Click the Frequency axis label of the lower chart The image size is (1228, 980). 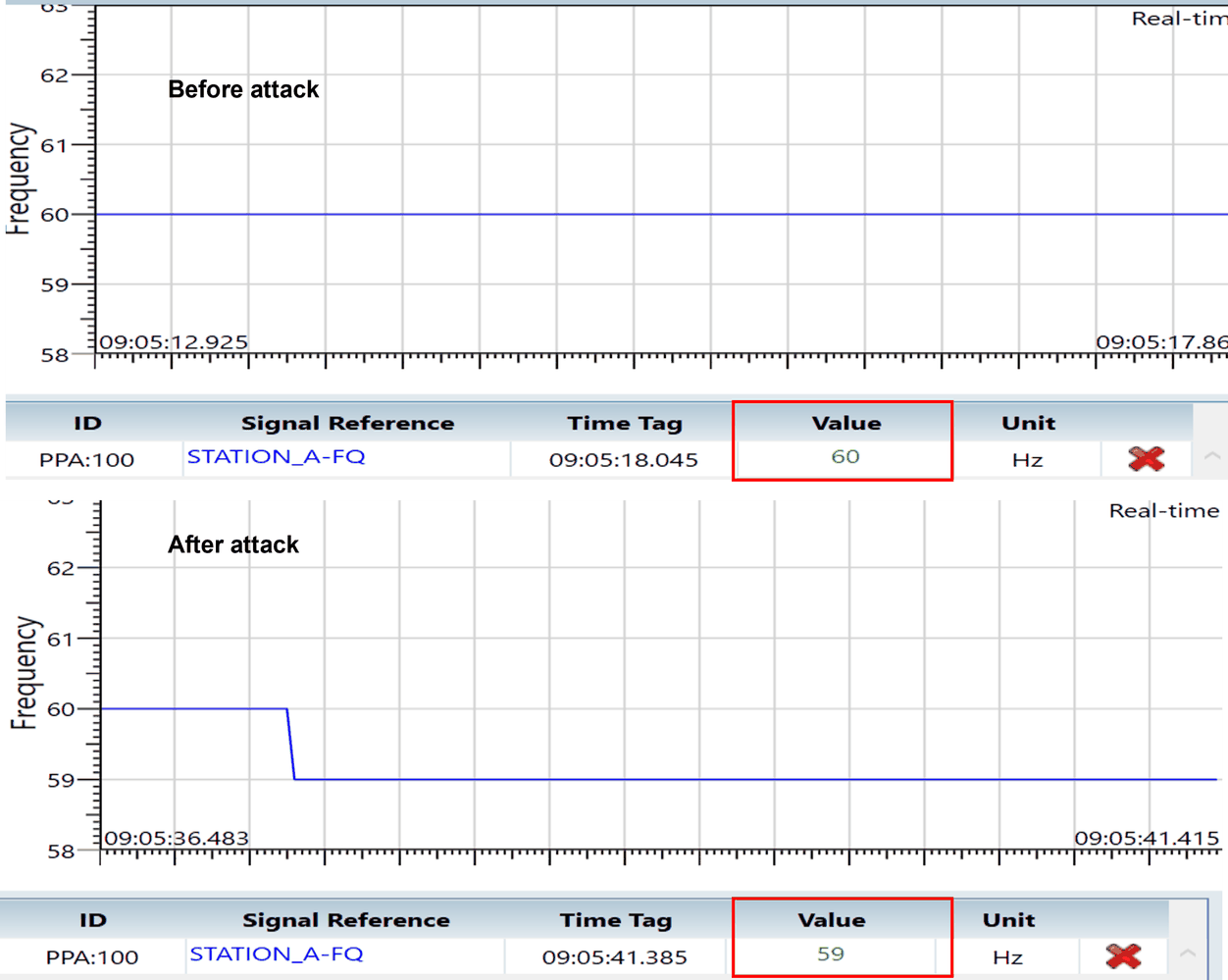(24, 673)
